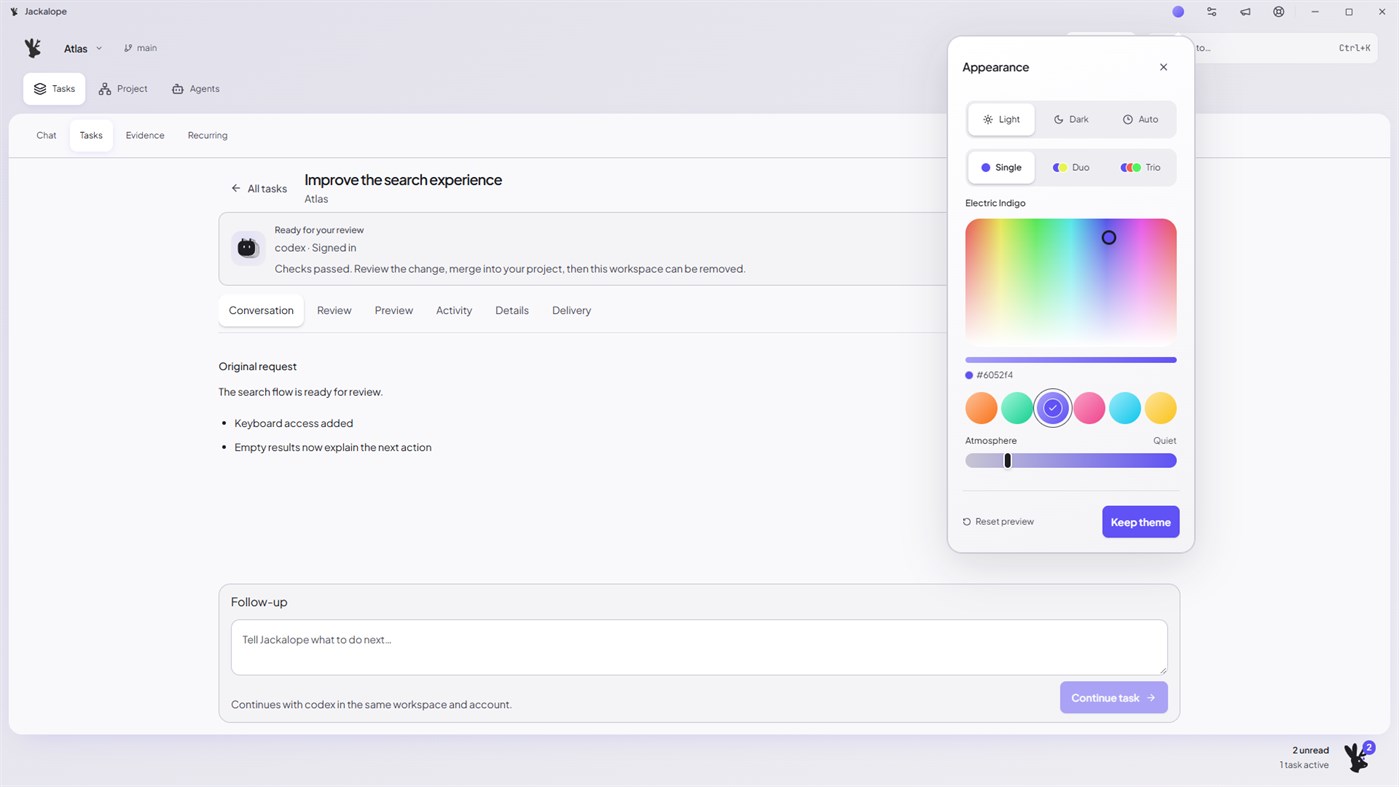
Task: Pick the orange color swatch
Action: [981, 408]
